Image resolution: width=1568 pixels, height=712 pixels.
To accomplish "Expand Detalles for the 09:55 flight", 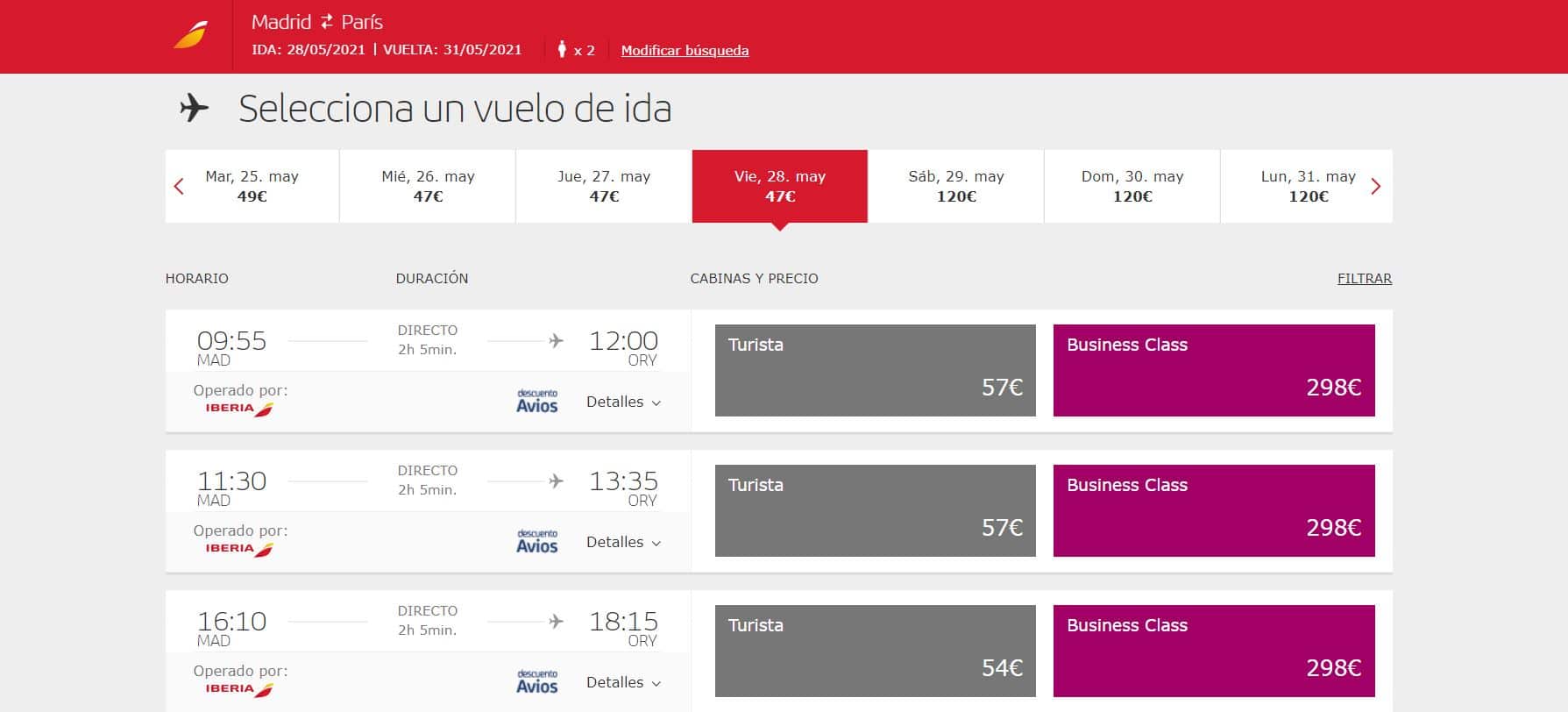I will point(623,402).
